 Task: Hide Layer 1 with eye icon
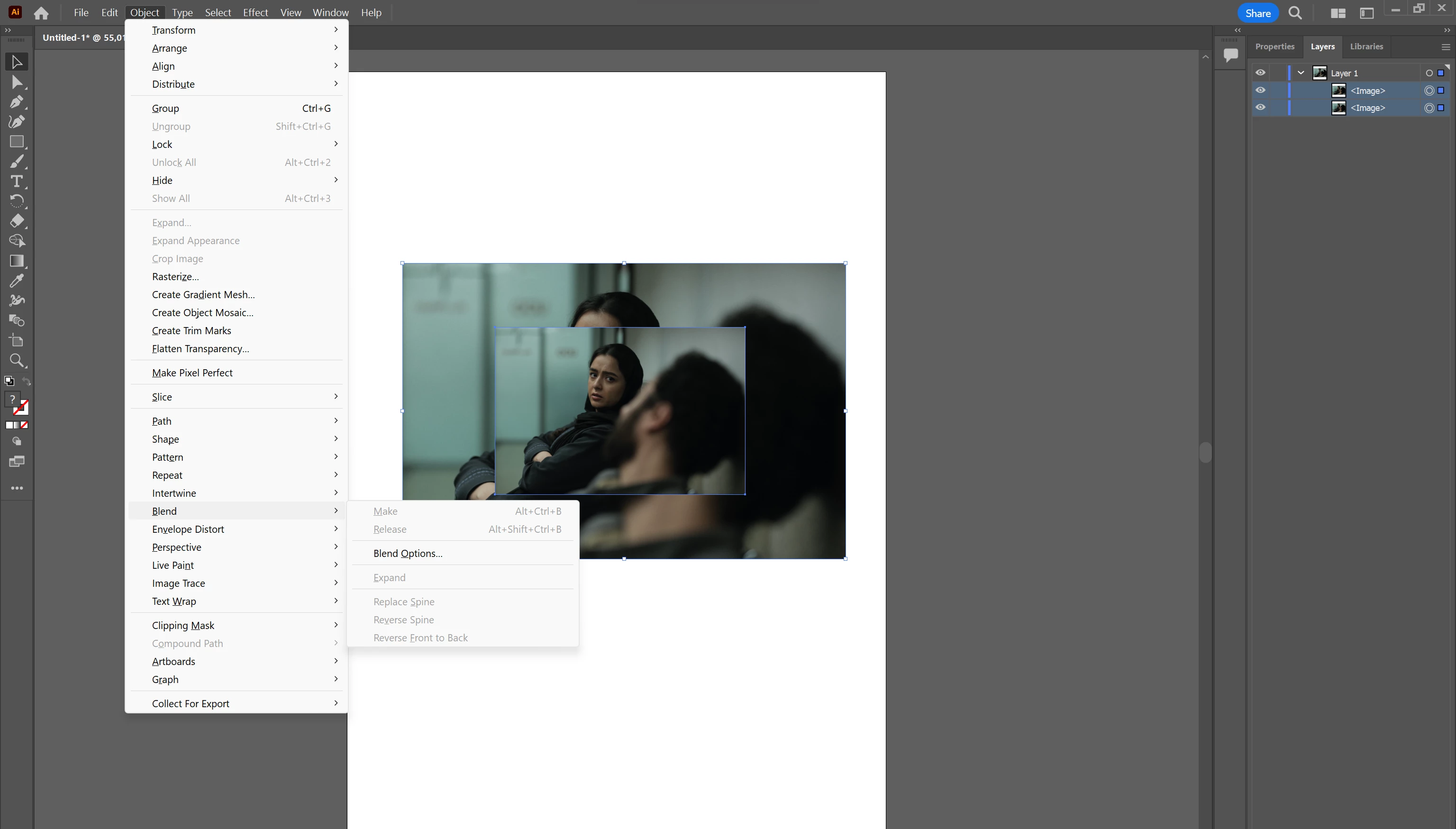(x=1260, y=73)
